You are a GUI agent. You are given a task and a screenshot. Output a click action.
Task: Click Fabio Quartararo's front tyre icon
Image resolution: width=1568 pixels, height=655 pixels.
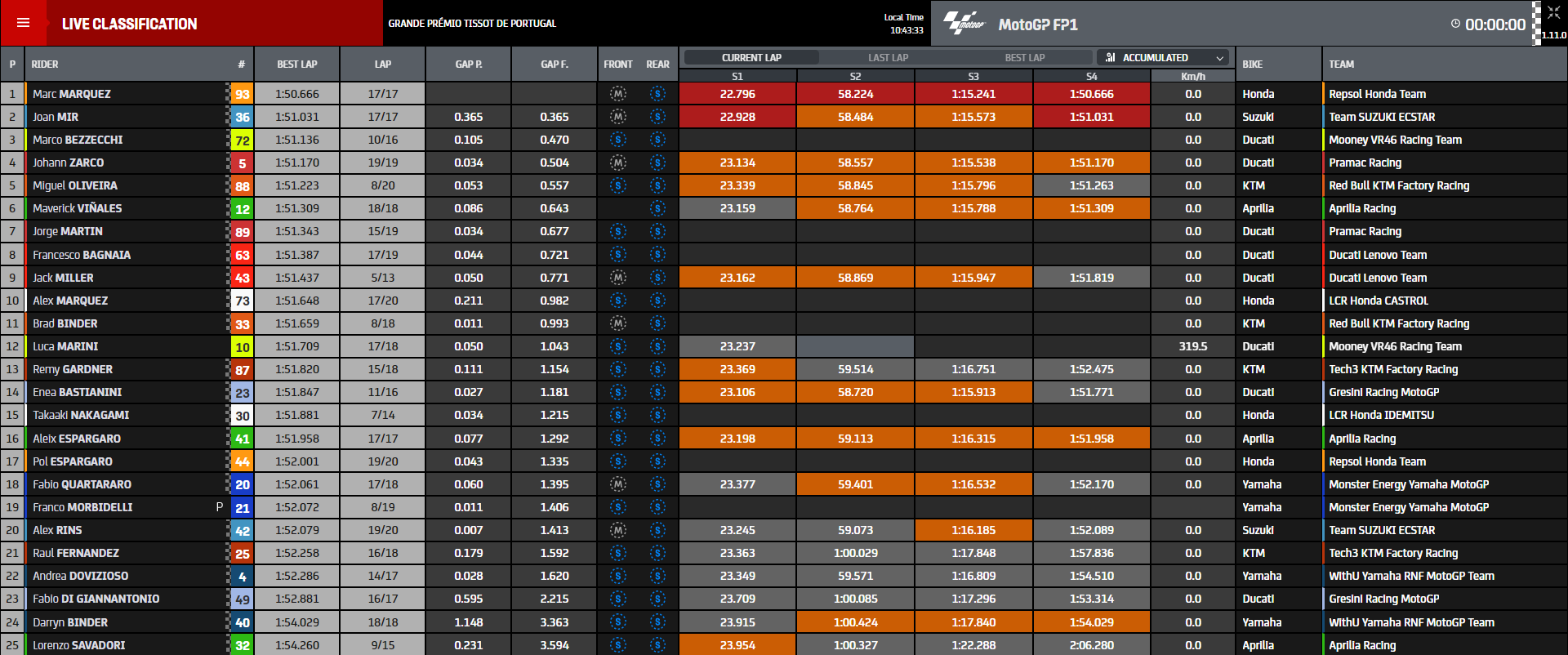tap(618, 484)
